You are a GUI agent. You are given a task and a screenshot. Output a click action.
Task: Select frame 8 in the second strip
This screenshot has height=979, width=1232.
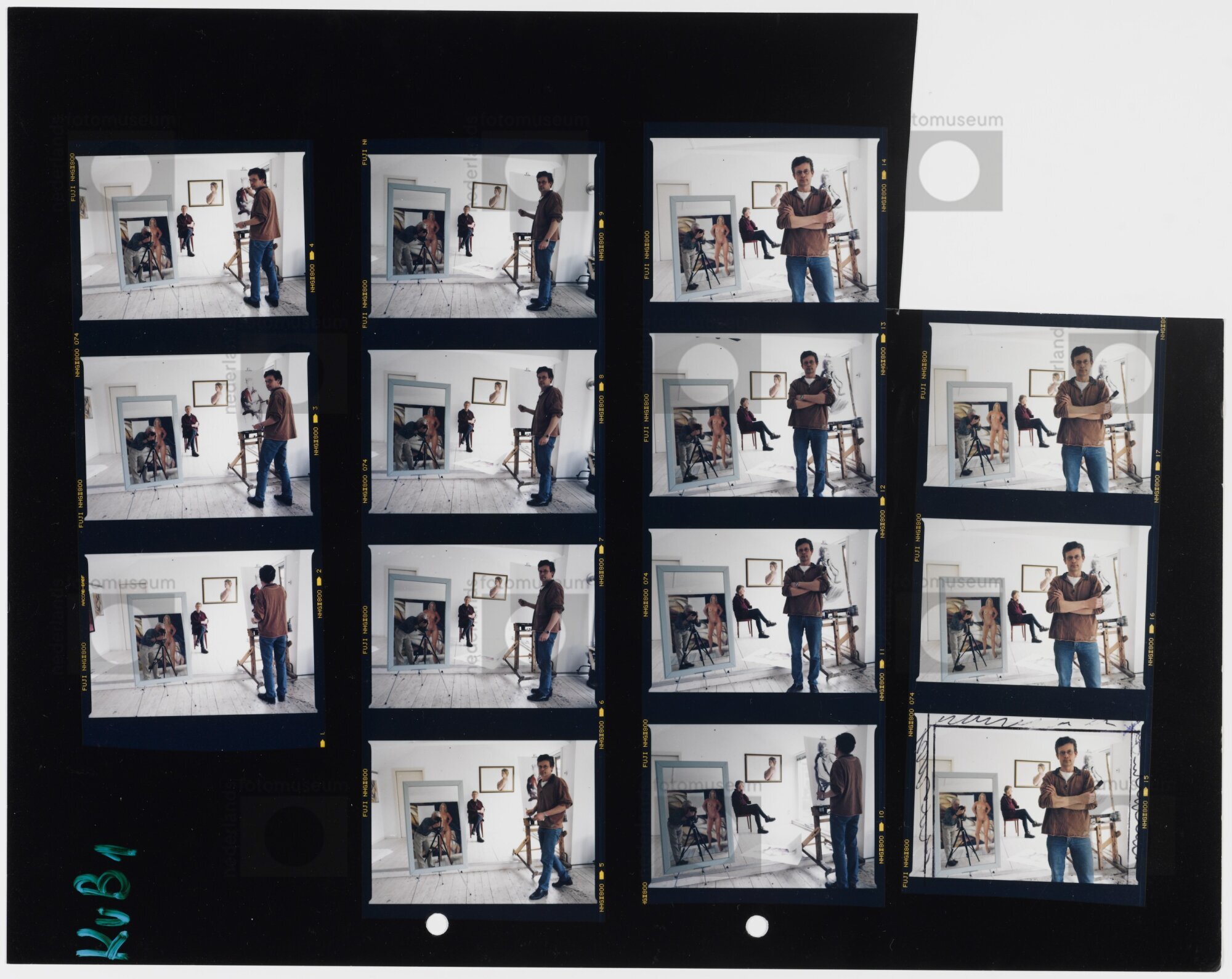pyautogui.click(x=482, y=431)
